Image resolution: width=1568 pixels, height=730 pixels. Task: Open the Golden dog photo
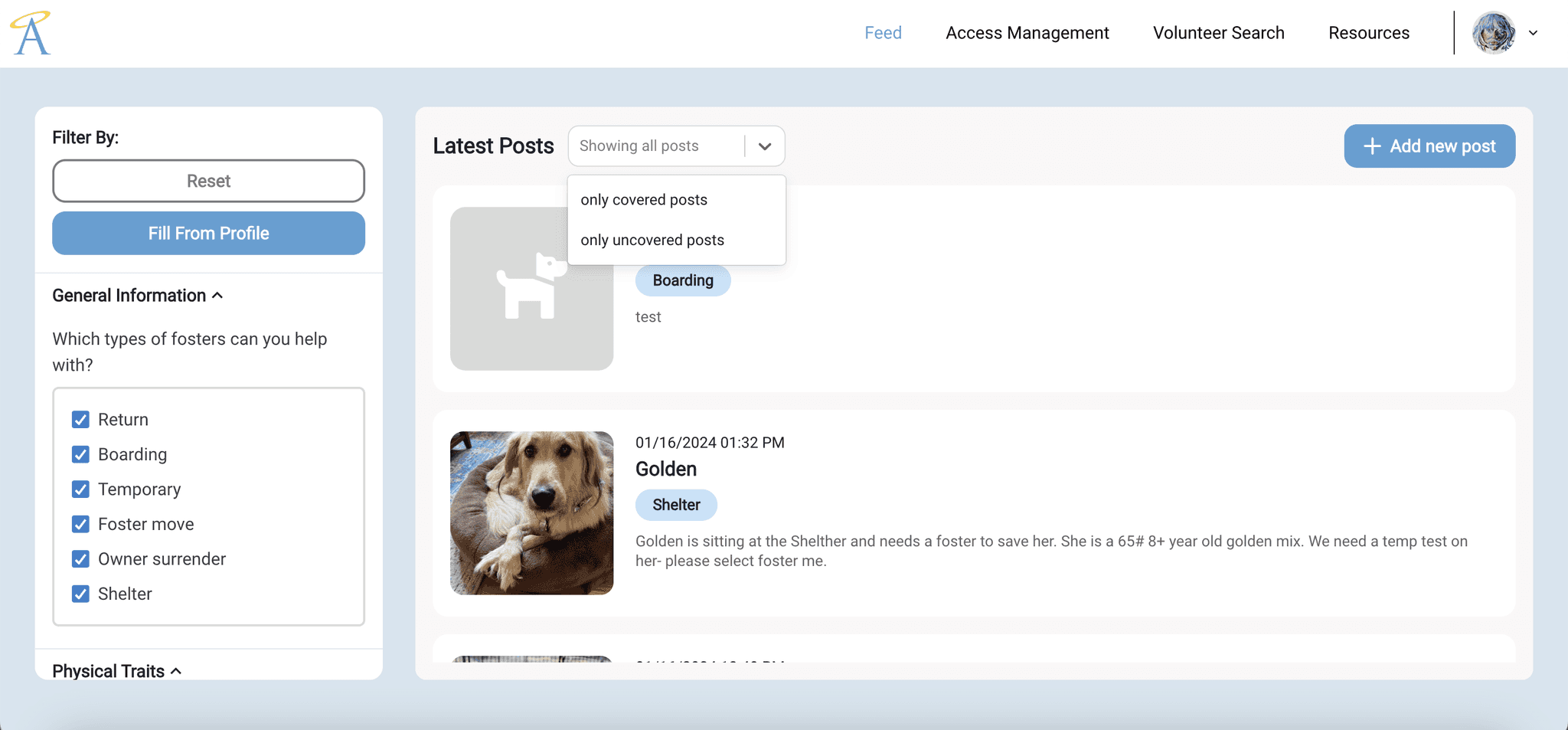(x=531, y=513)
